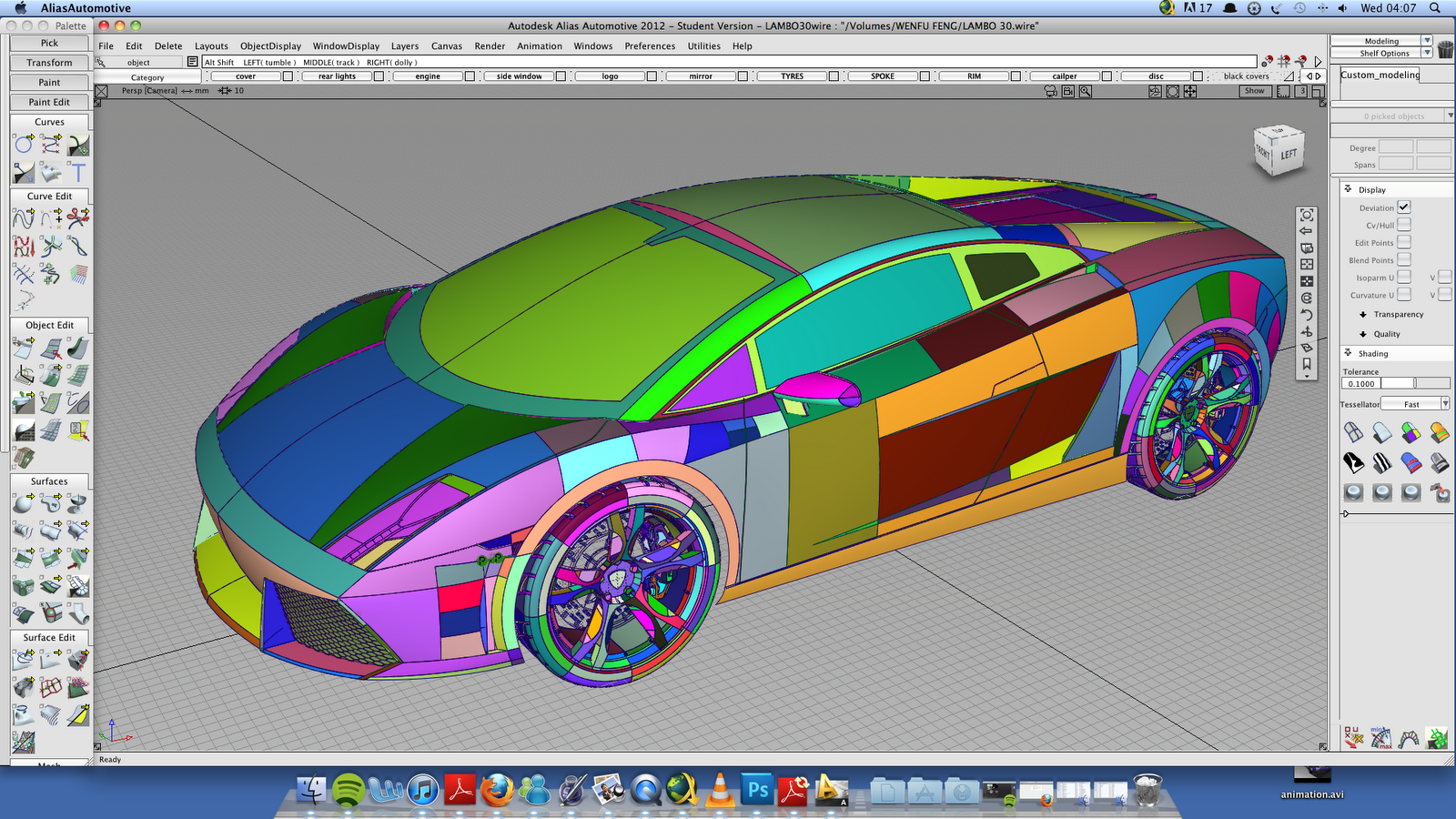
Task: Click the previous view arrow icon
Action: pyautogui.click(x=1307, y=231)
